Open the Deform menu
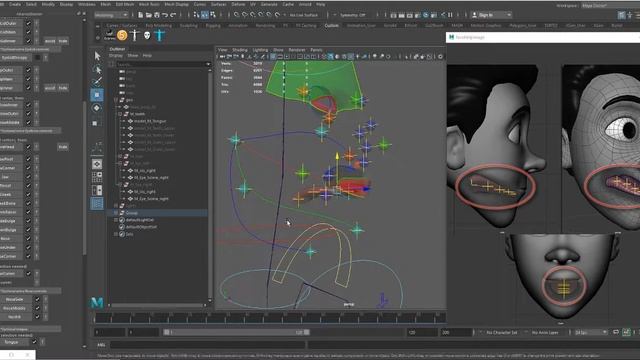This screenshot has width=640, height=360. (x=238, y=4)
